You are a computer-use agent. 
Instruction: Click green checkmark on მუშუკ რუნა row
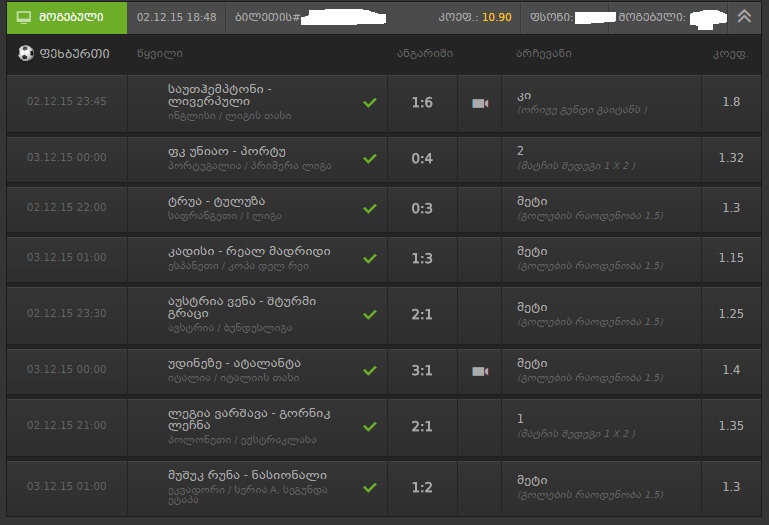(370, 488)
